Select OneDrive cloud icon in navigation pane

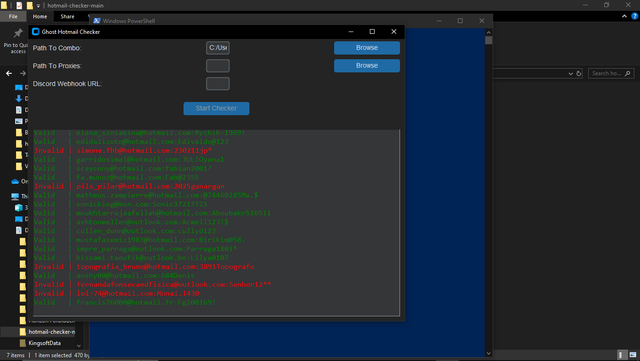(x=15, y=181)
